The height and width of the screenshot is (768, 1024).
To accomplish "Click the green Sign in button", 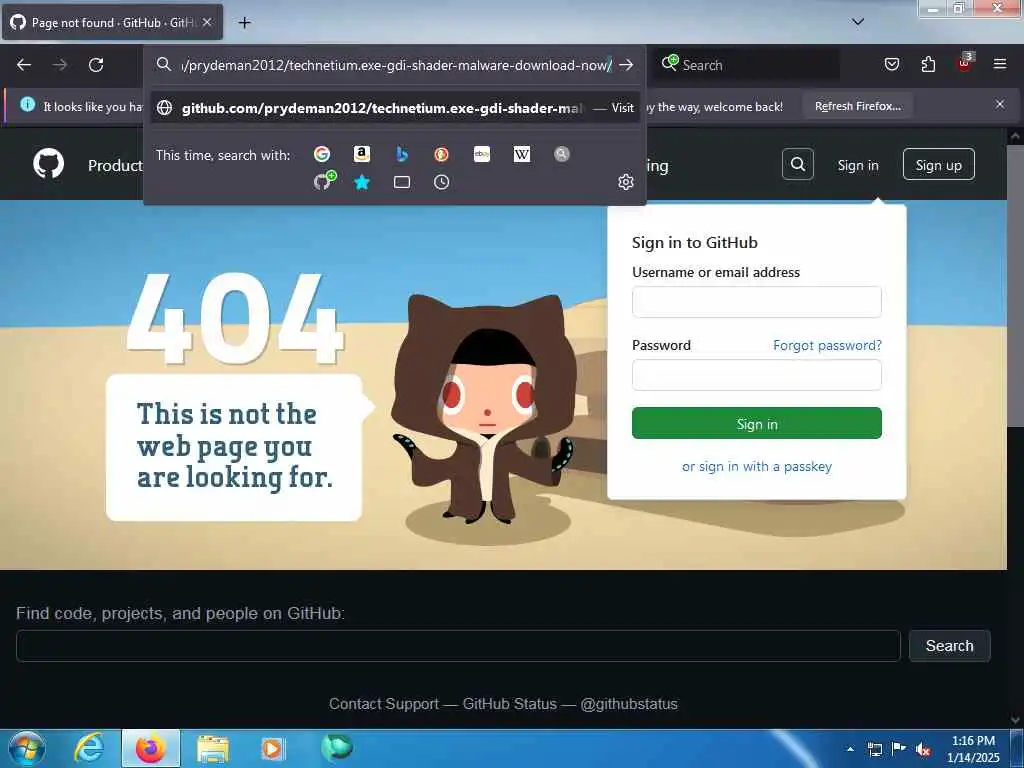I will (756, 423).
